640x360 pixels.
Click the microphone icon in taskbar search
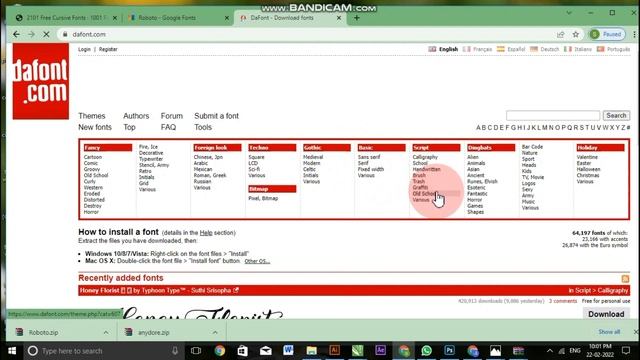click(x=175, y=351)
